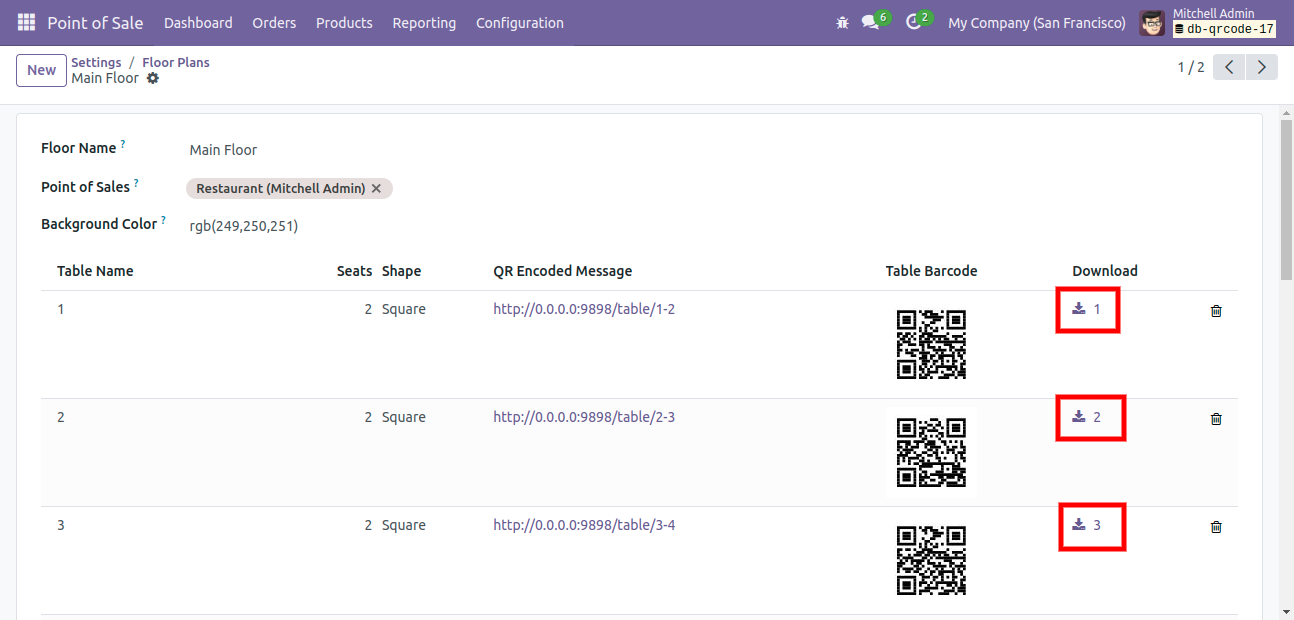Image resolution: width=1294 pixels, height=620 pixels.
Task: Click scrollbar down arrow
Action: 1286,612
